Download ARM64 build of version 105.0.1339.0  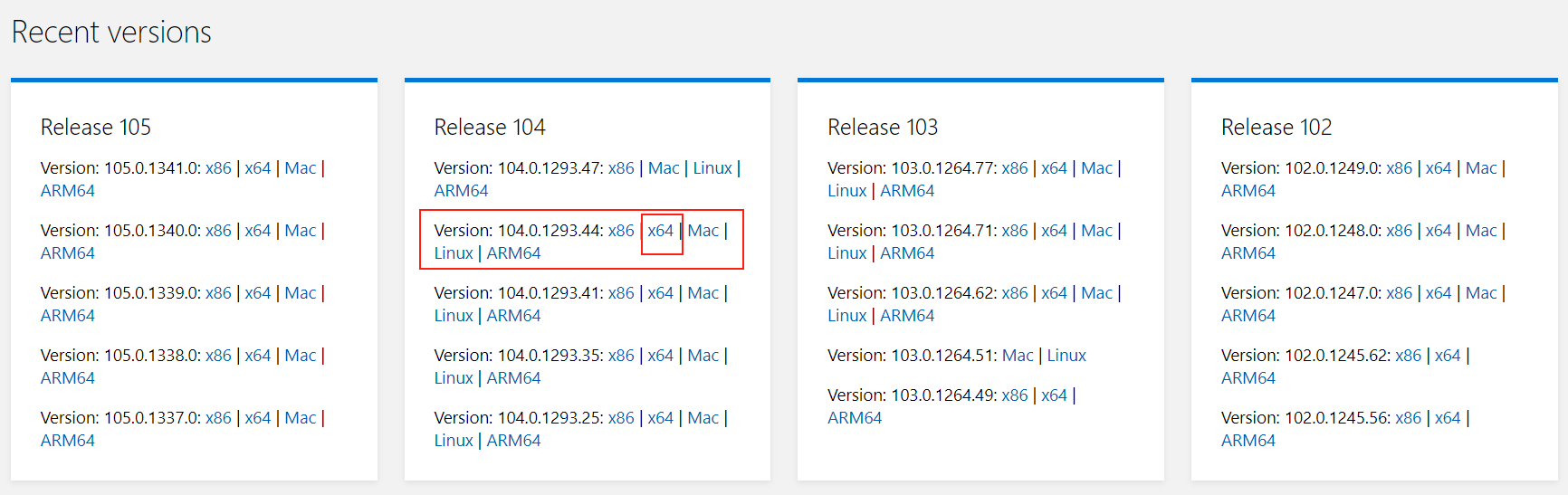68,316
